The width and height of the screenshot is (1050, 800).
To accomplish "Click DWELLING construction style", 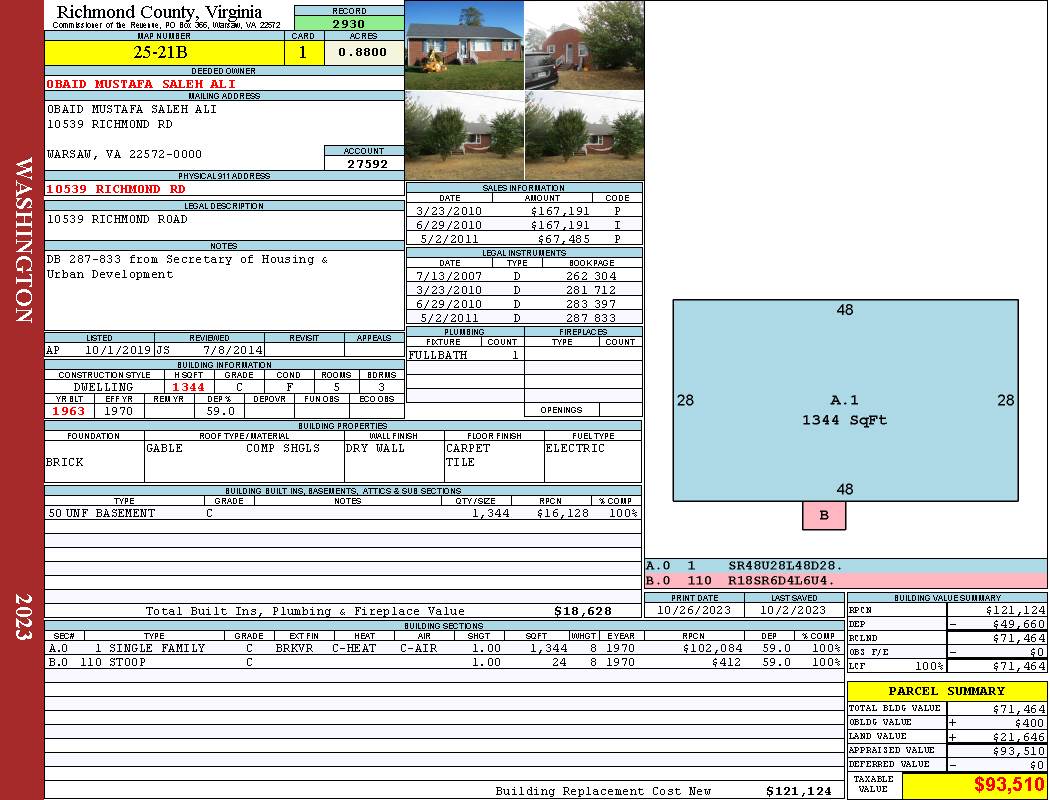I will click(103, 387).
